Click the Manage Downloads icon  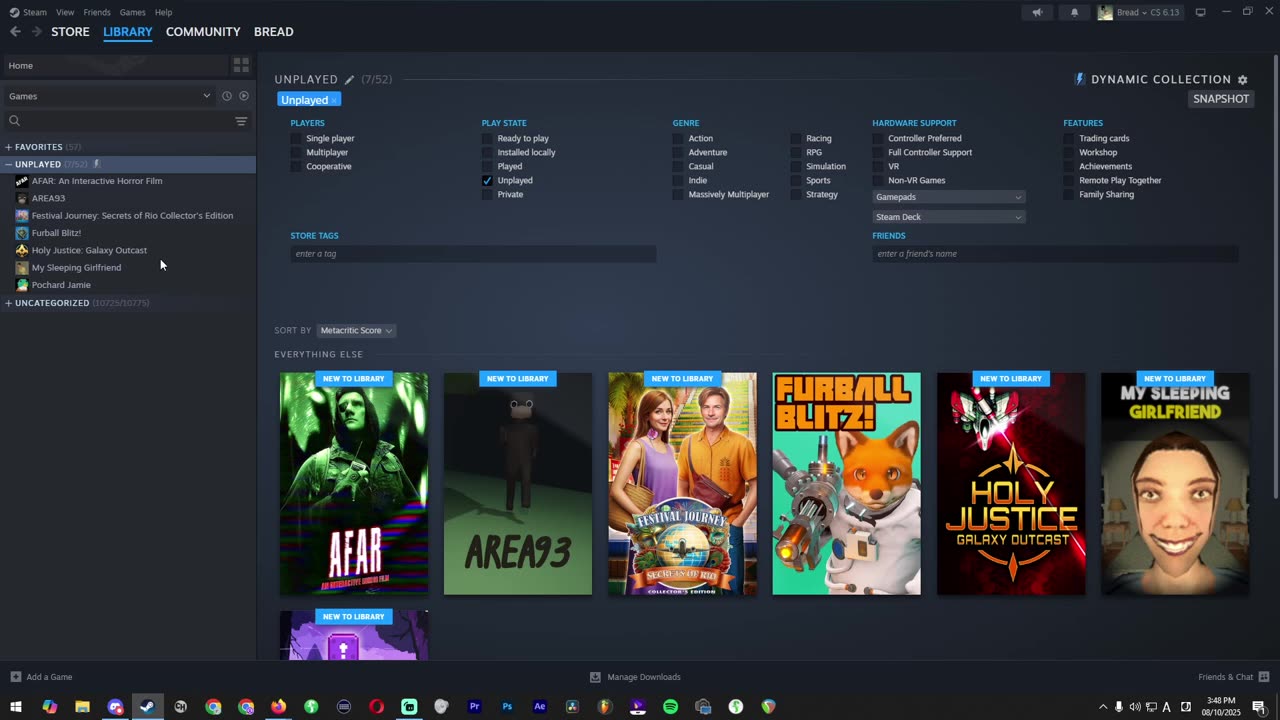click(x=595, y=677)
